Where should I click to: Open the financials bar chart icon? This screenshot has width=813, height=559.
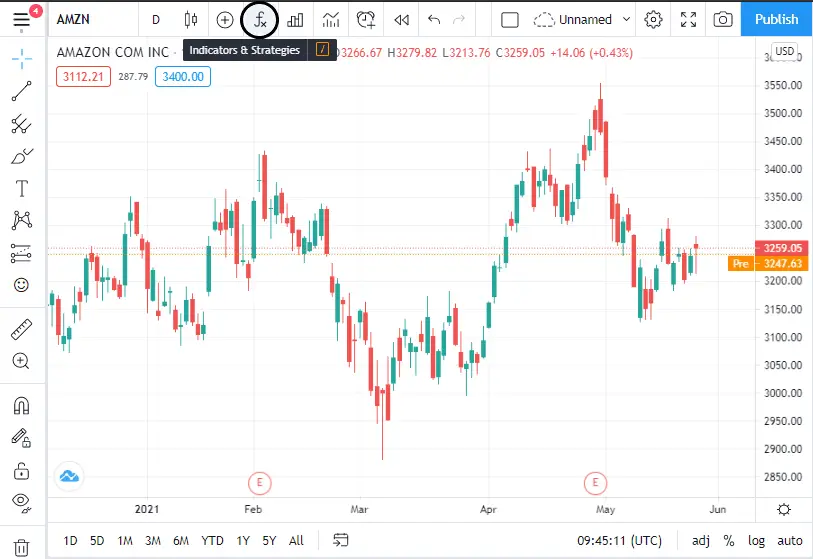295,20
